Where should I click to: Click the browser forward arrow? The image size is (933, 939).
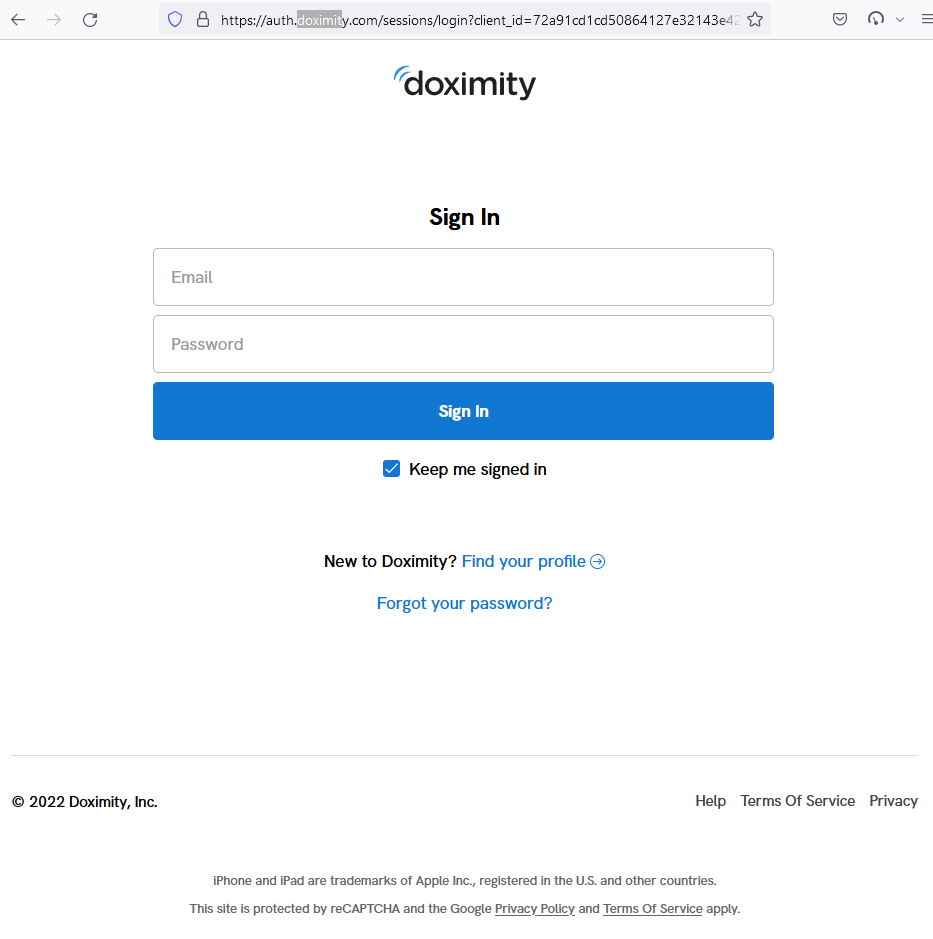pyautogui.click(x=52, y=18)
